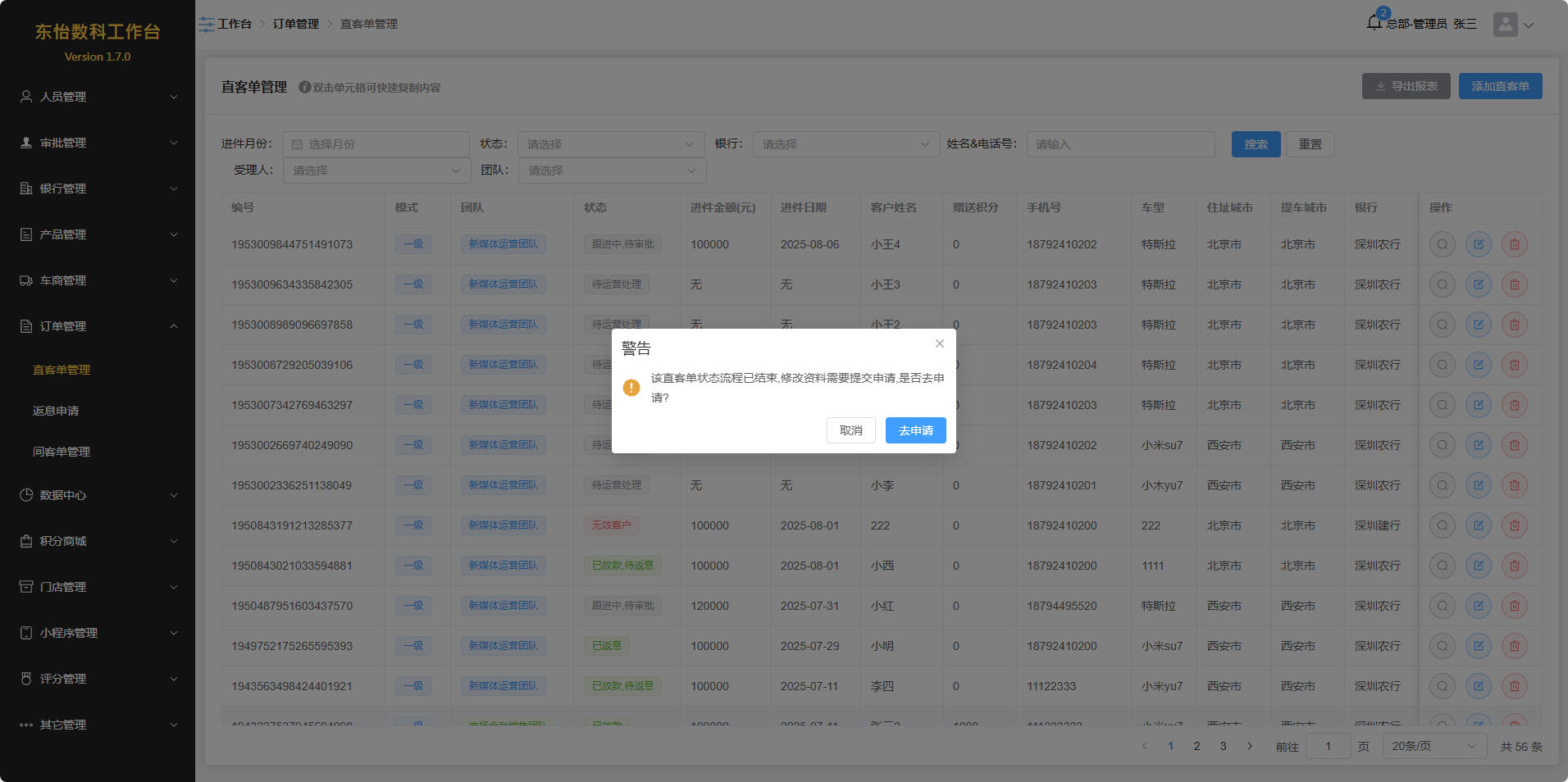Click edit icon for order 1949752175265595393
Image resolution: width=1568 pixels, height=782 pixels.
click(1478, 646)
